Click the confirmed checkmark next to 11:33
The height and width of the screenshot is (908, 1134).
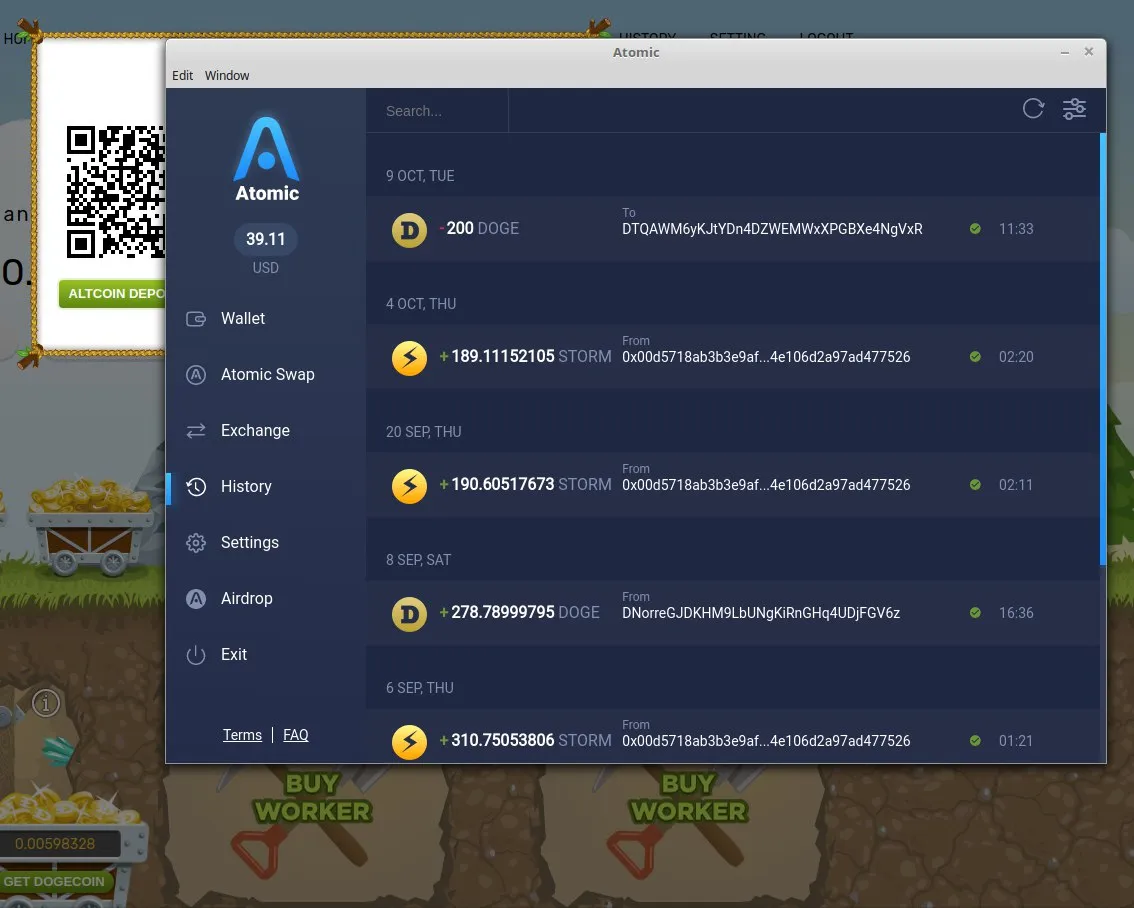pyautogui.click(x=975, y=228)
